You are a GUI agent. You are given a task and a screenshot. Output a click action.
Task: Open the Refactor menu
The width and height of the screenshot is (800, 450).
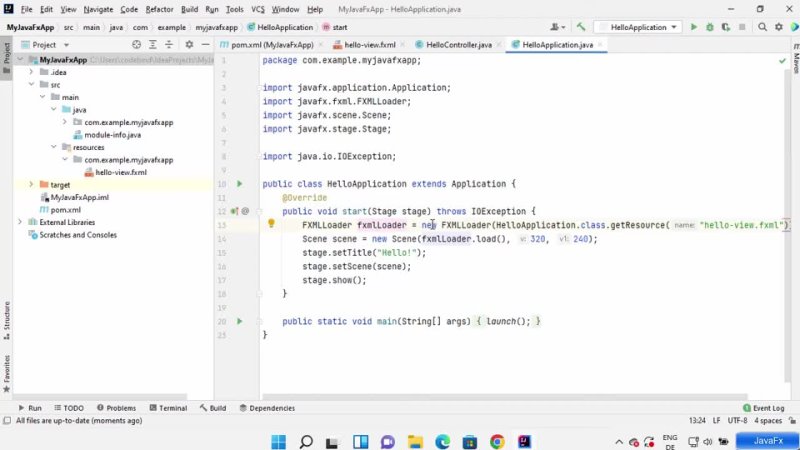click(159, 9)
